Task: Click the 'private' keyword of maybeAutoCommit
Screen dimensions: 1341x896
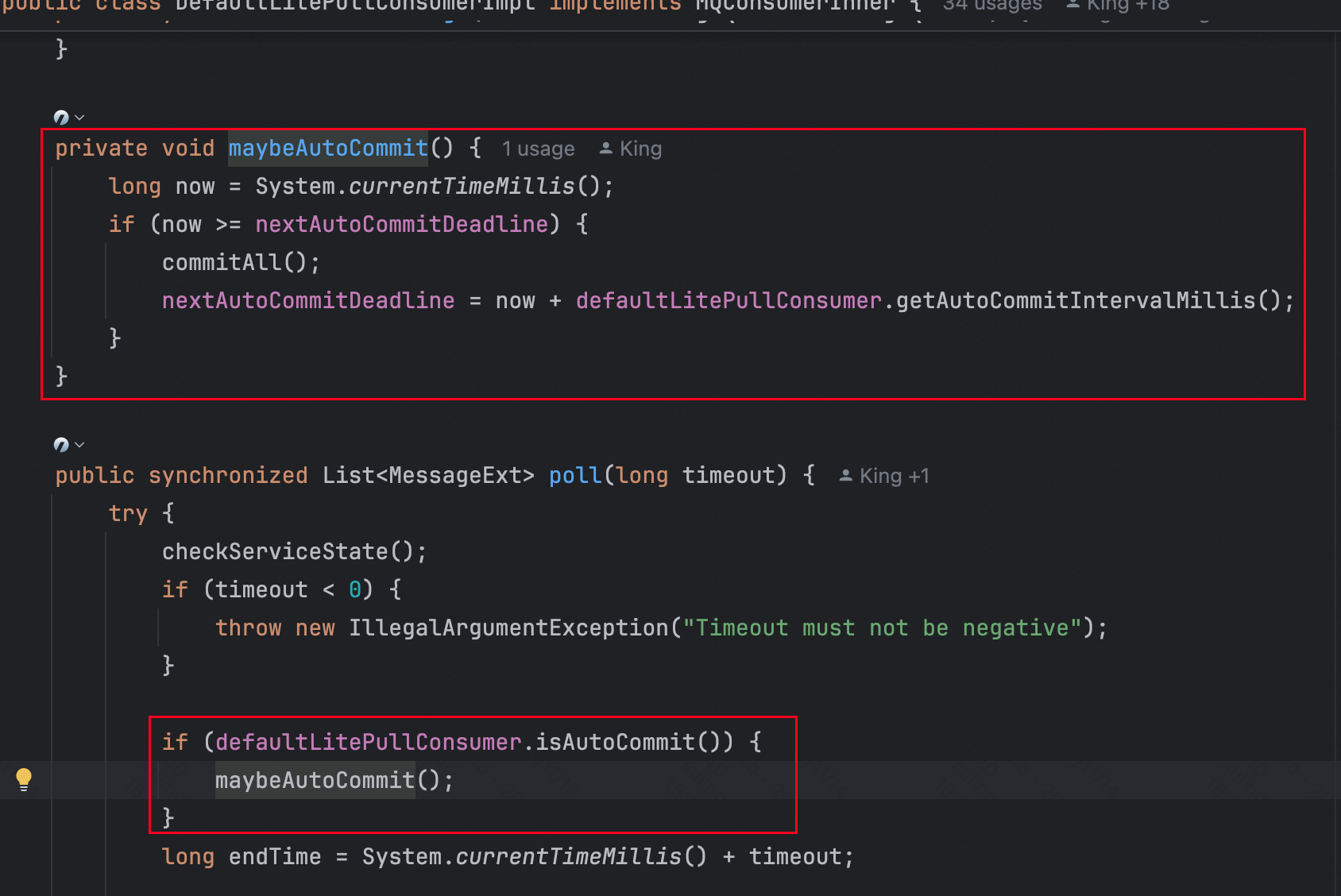Action: [x=102, y=149]
